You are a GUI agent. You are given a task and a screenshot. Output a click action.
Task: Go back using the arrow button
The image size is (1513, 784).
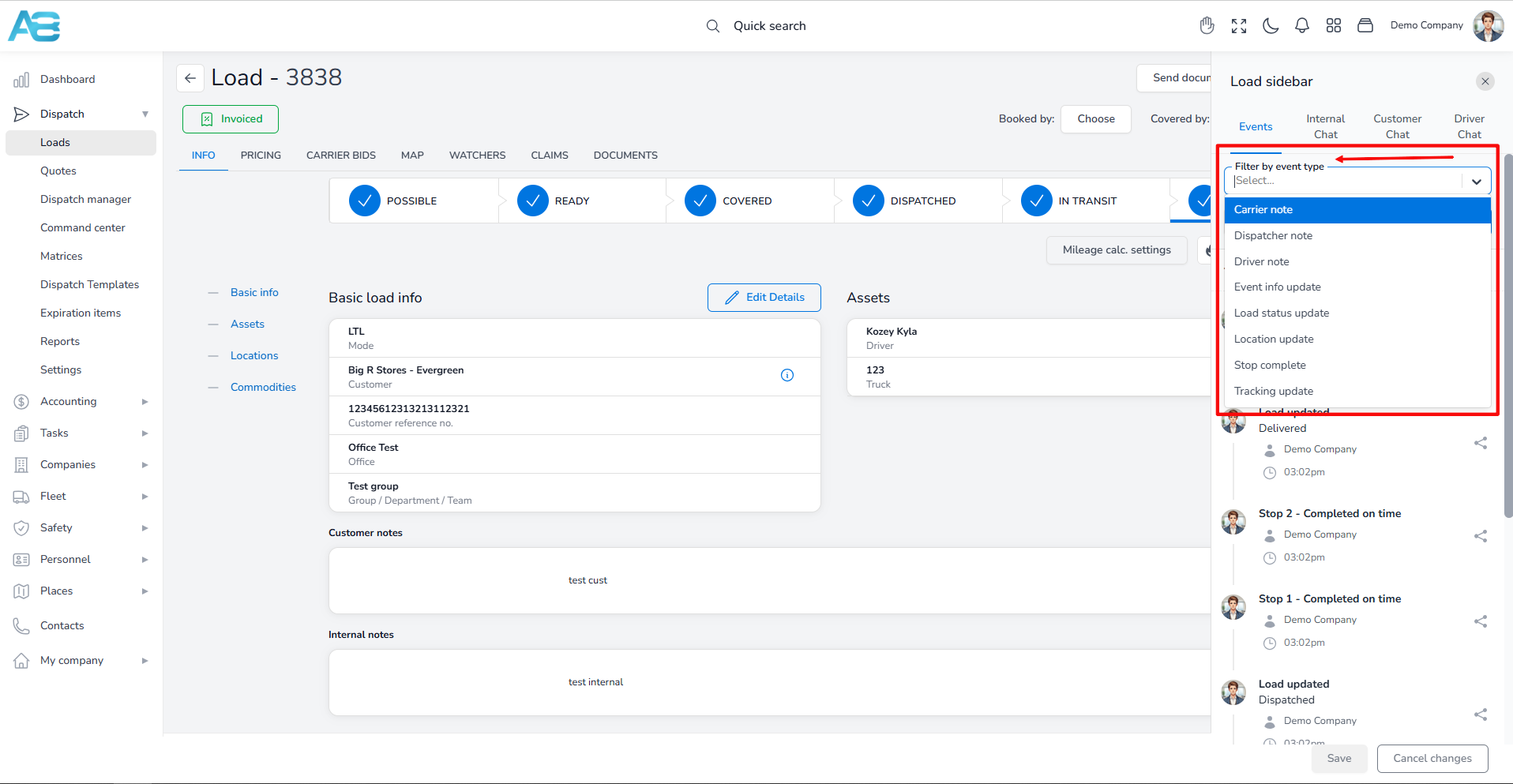click(x=190, y=78)
